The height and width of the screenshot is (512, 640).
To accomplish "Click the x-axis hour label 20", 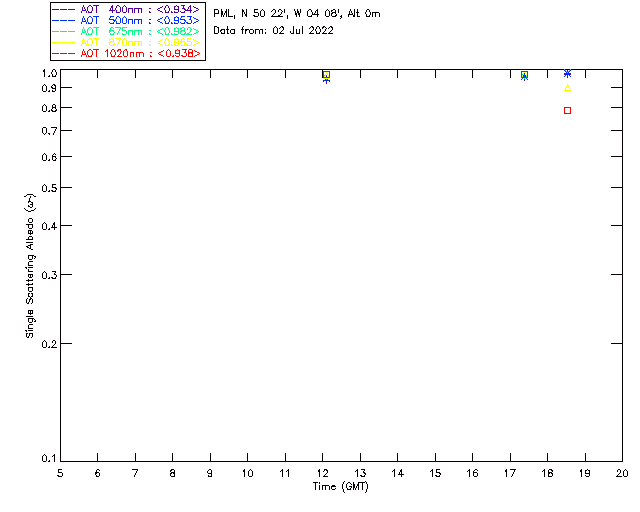I will [x=622, y=473].
